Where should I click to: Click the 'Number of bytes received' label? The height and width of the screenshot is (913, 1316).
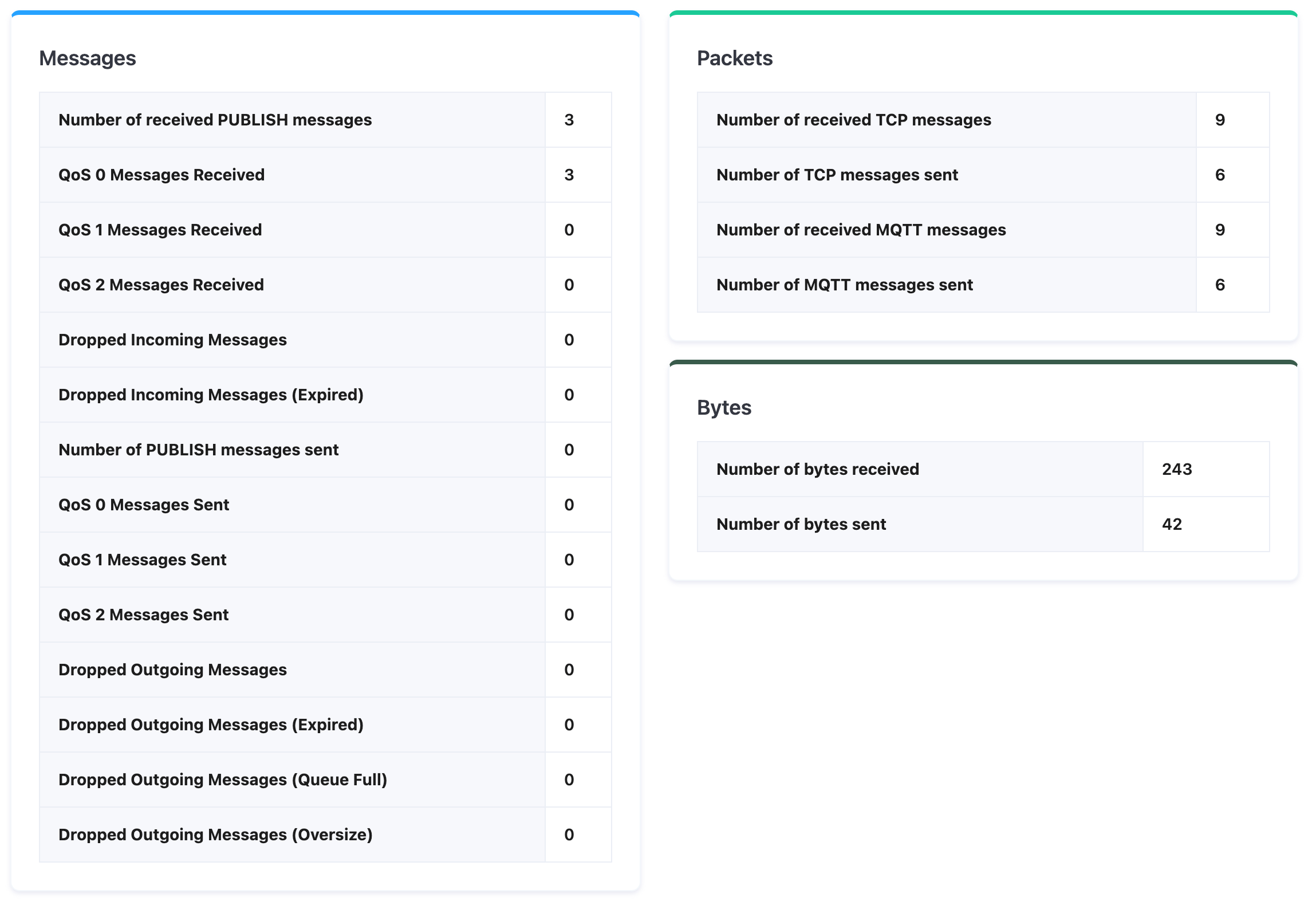click(817, 469)
